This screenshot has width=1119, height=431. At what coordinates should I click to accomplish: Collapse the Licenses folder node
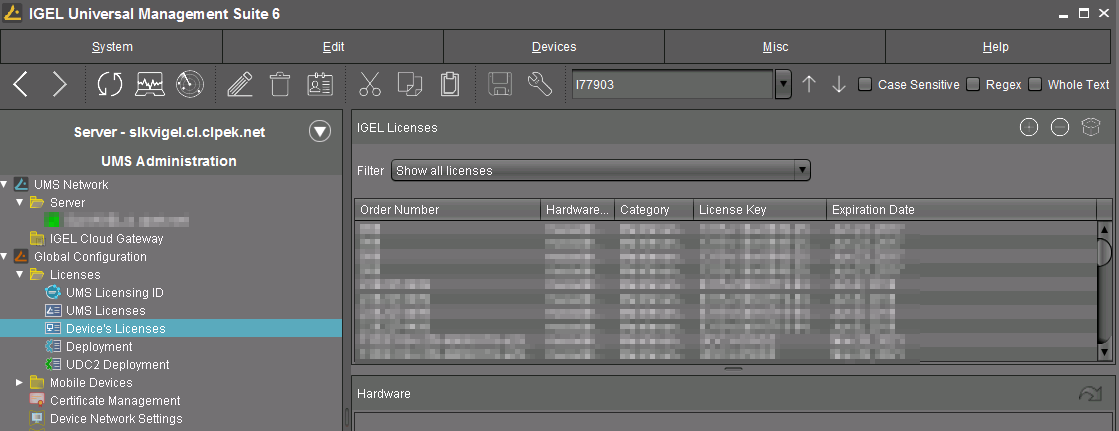tap(20, 275)
